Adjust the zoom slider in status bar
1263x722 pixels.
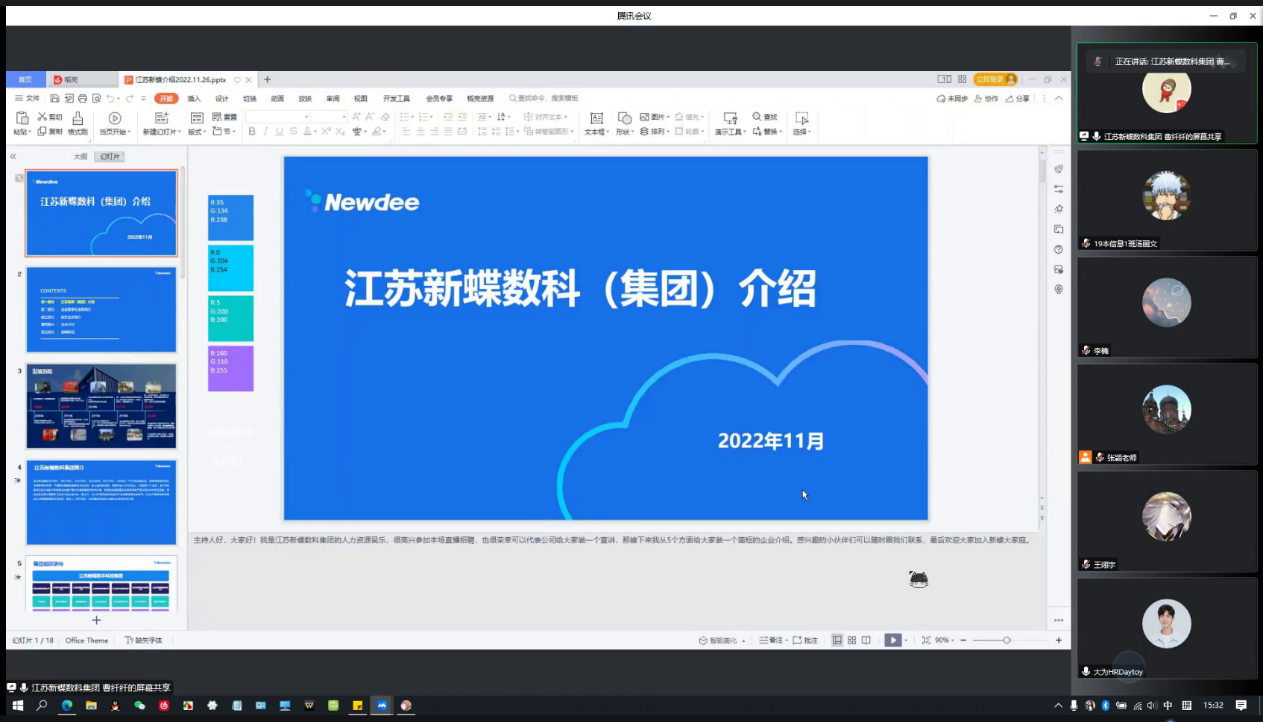(x=1006, y=640)
